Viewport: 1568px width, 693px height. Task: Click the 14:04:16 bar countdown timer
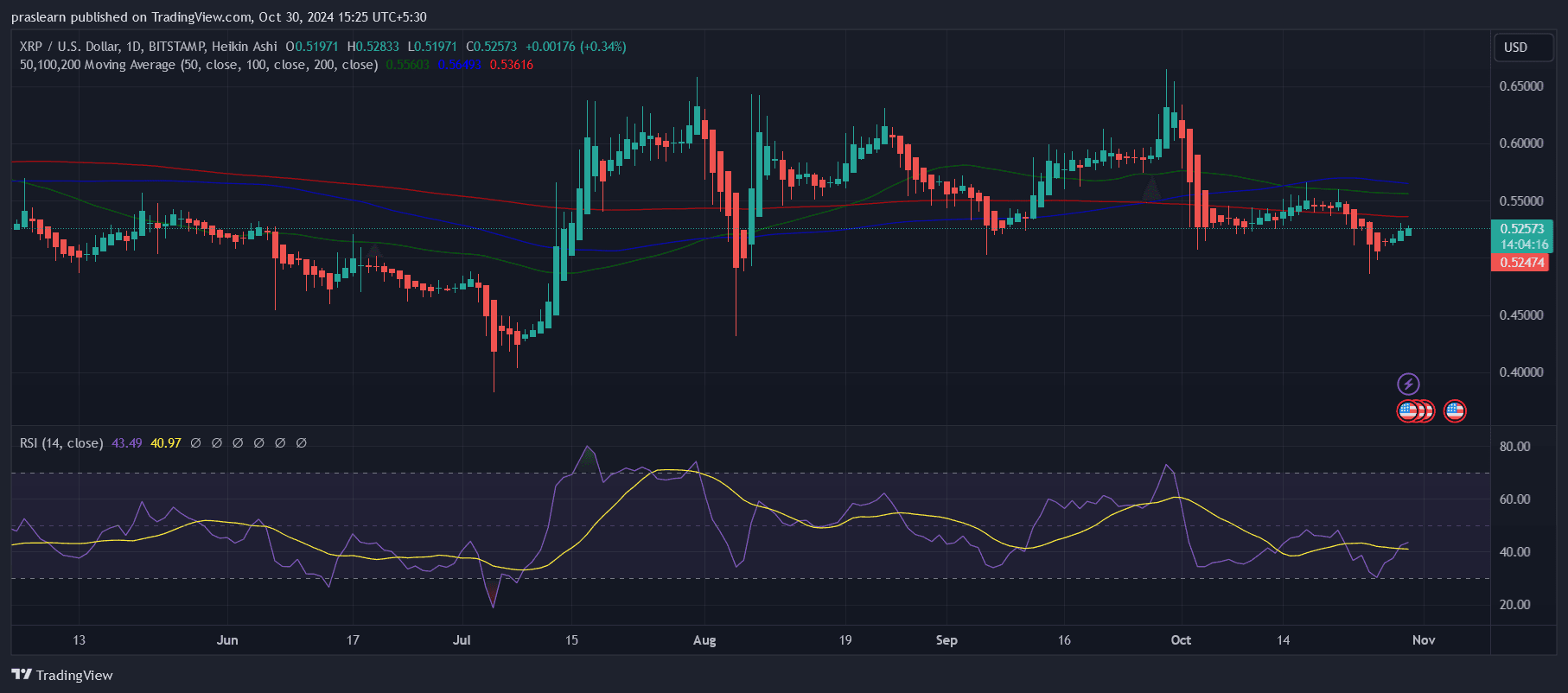[x=1524, y=245]
